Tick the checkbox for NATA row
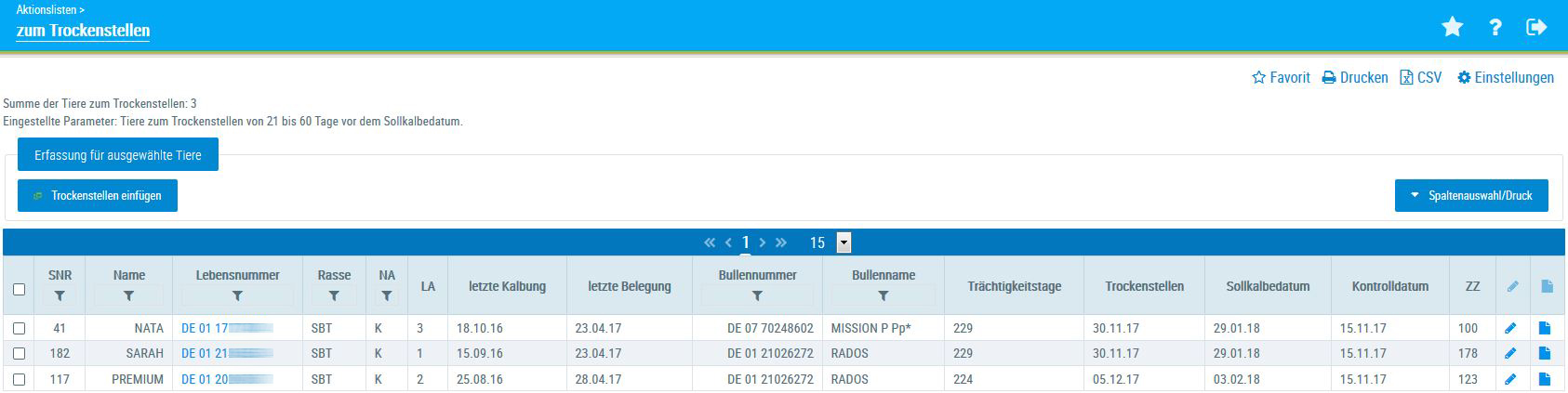 [x=19, y=328]
